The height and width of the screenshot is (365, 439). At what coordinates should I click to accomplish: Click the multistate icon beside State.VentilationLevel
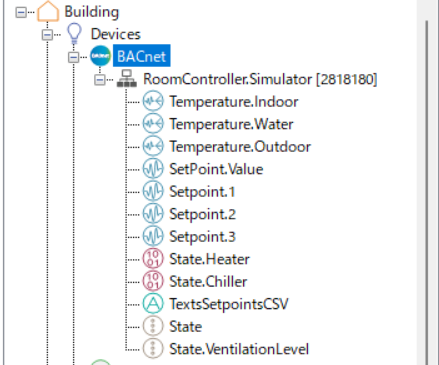pyautogui.click(x=153, y=348)
